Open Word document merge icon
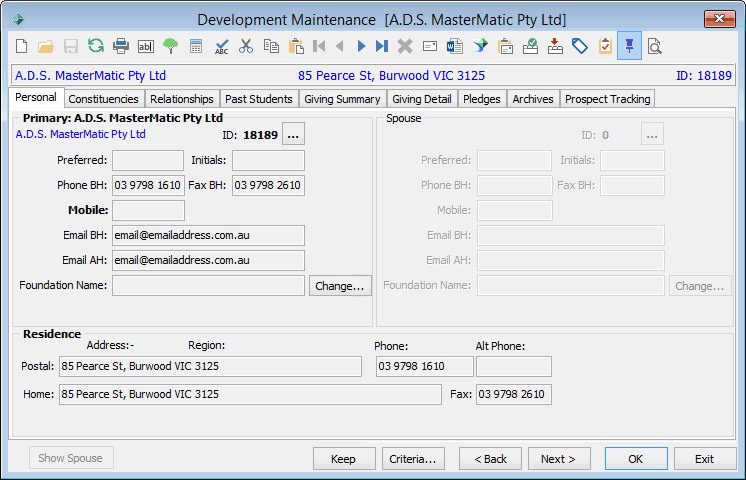Image resolution: width=746 pixels, height=480 pixels. (x=455, y=46)
